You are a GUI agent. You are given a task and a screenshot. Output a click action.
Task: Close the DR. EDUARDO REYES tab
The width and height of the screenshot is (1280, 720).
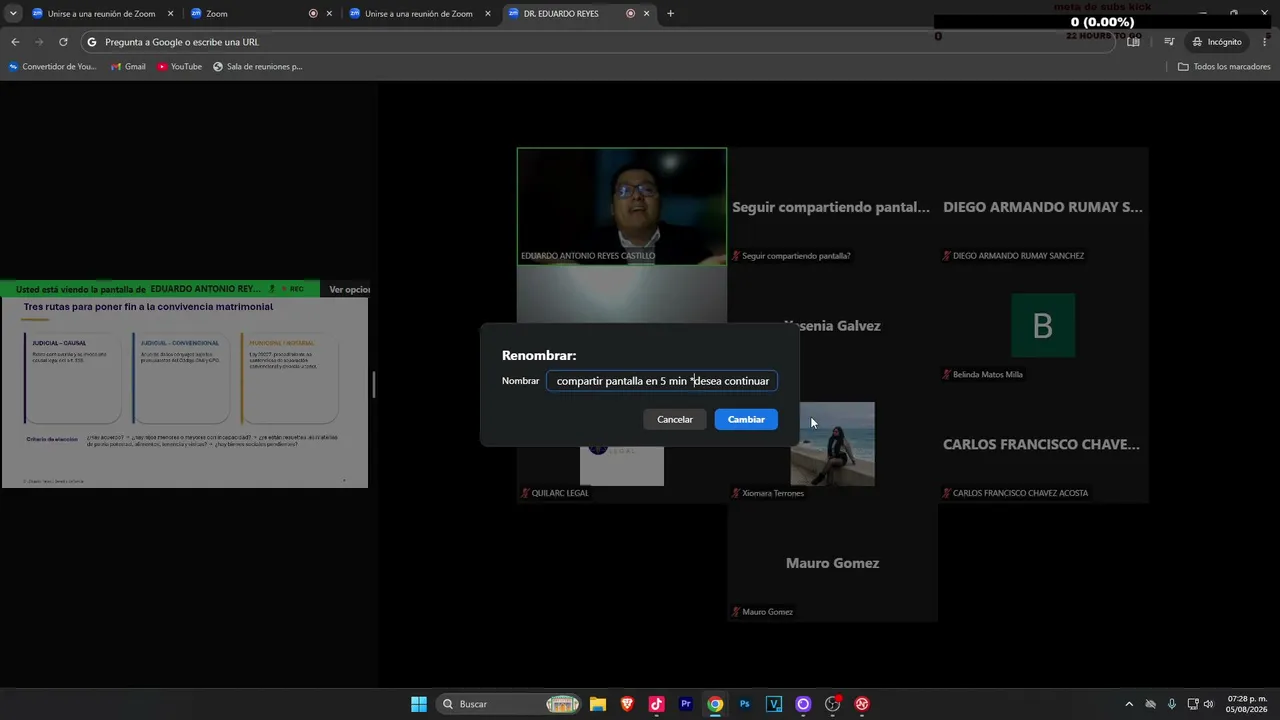[647, 14]
